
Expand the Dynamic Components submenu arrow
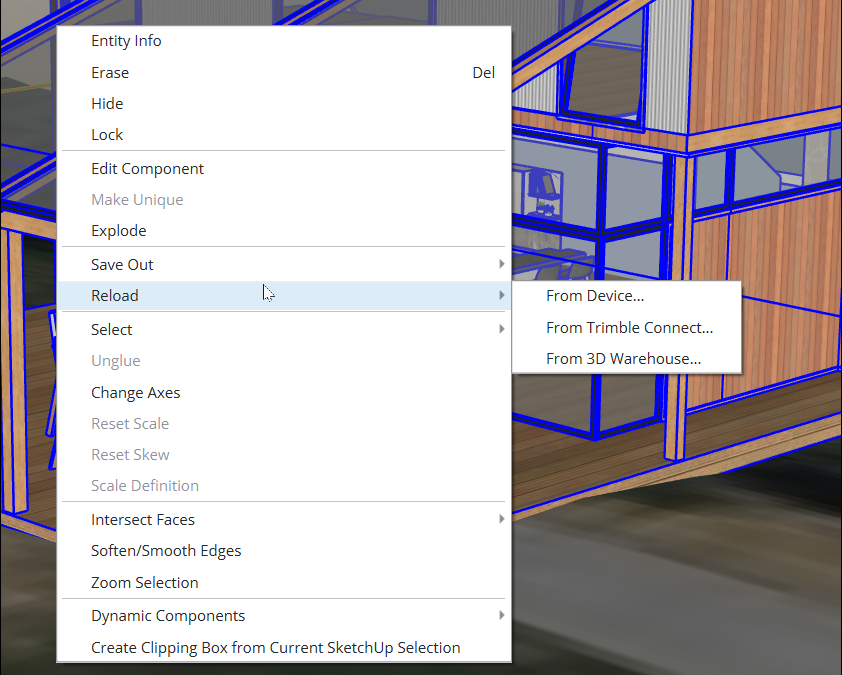(501, 615)
